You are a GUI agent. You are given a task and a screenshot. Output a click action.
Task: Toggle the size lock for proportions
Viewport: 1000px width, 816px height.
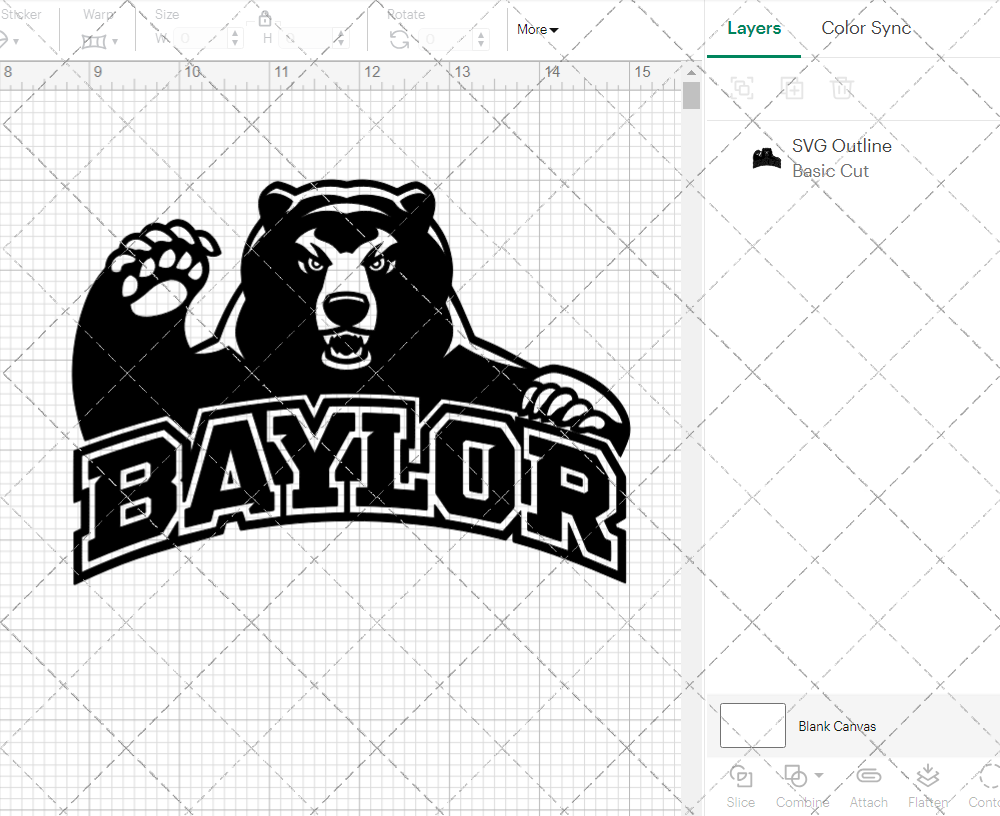pyautogui.click(x=265, y=19)
